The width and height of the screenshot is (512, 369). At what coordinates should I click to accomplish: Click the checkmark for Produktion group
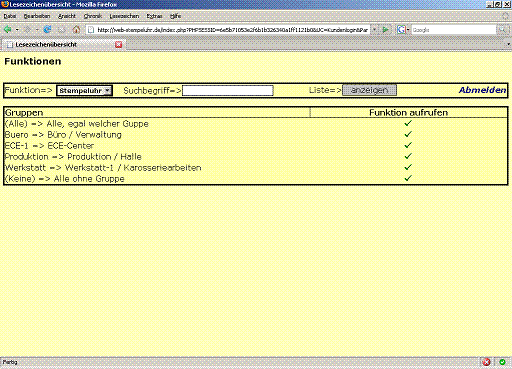[x=408, y=156]
